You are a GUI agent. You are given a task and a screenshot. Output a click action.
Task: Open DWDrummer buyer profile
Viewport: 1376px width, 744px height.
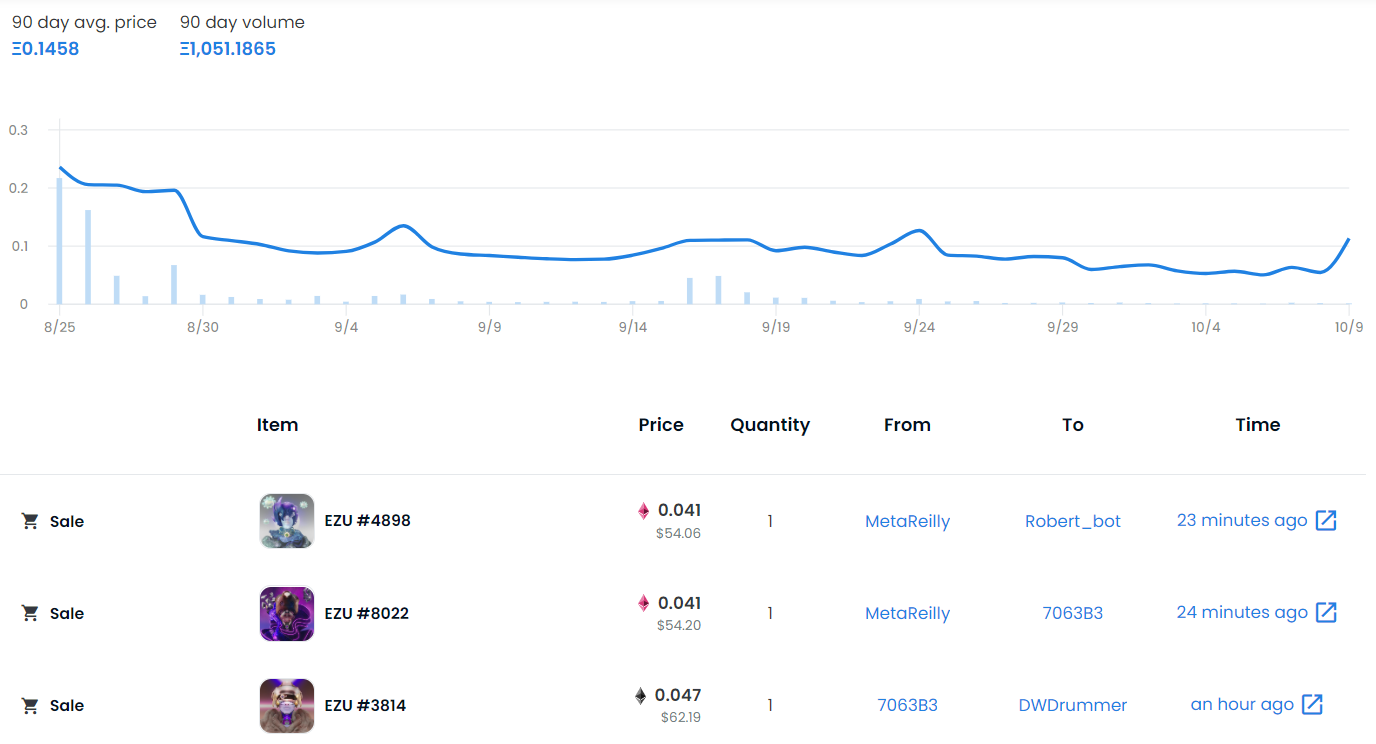point(1073,705)
